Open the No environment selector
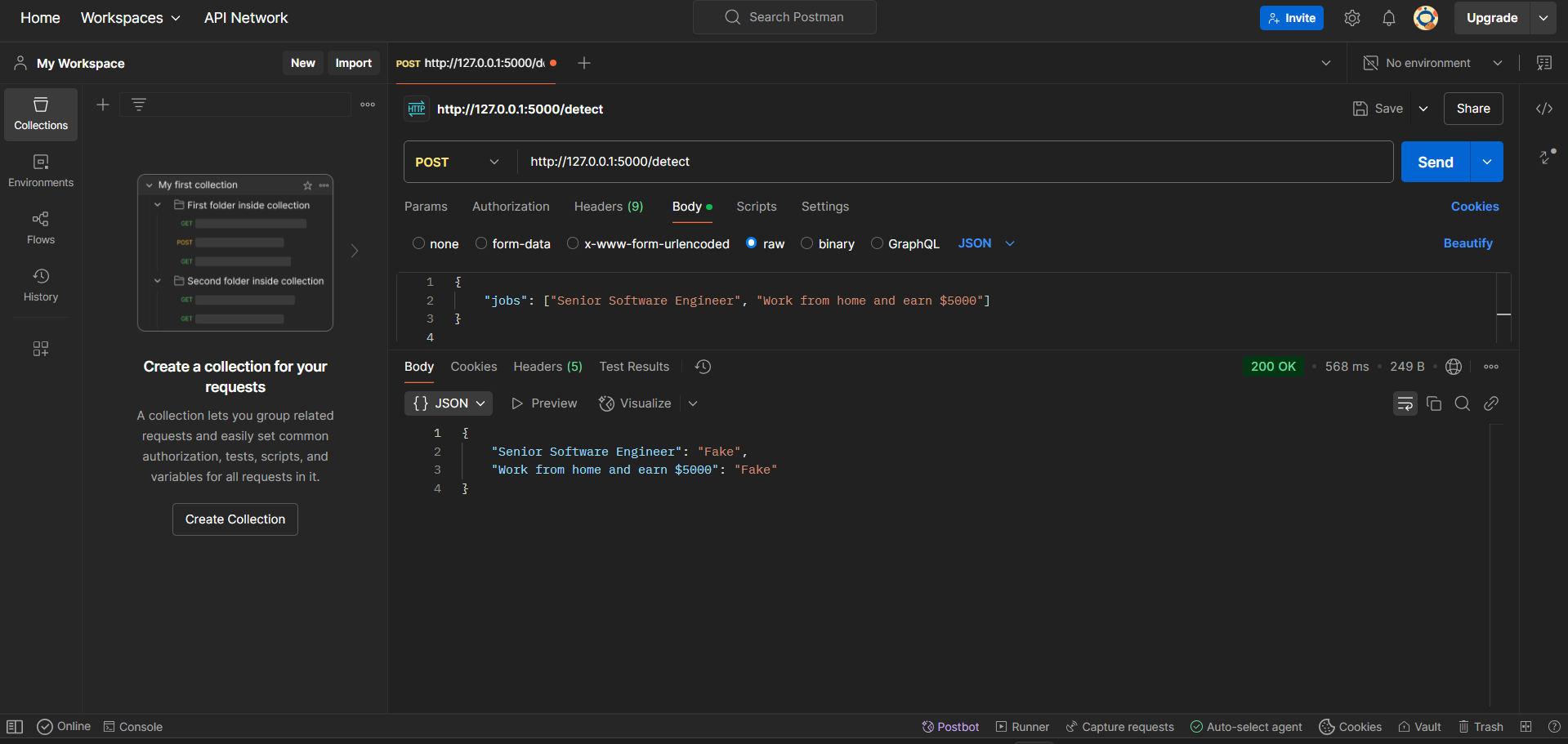The height and width of the screenshot is (744, 1568). pos(1432,63)
